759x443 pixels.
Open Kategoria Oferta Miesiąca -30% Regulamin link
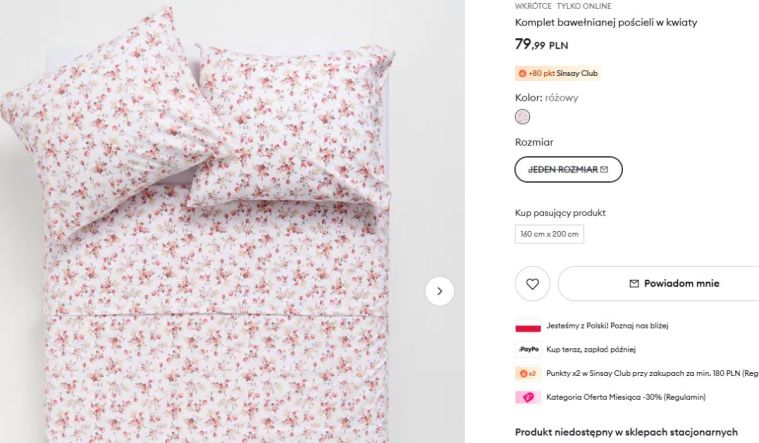click(x=626, y=397)
